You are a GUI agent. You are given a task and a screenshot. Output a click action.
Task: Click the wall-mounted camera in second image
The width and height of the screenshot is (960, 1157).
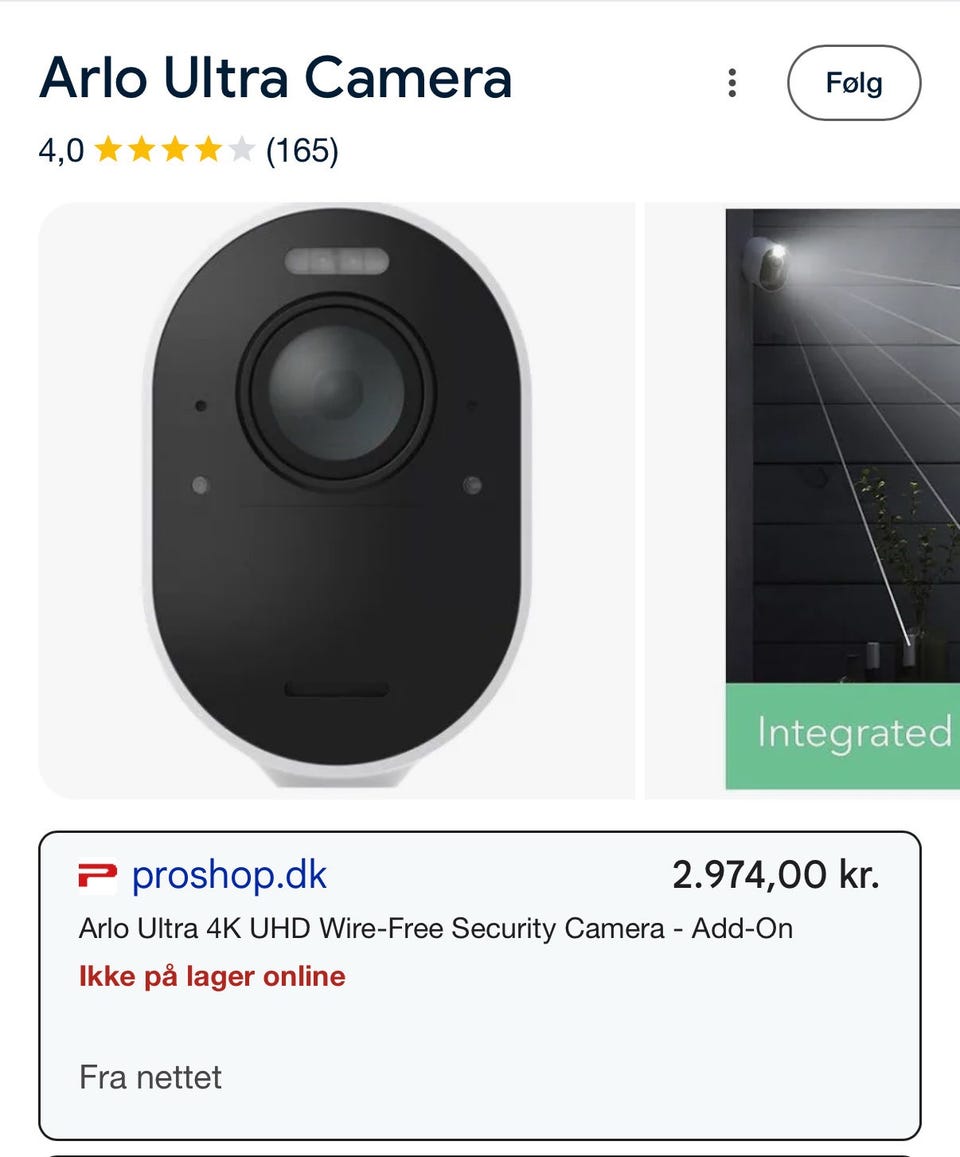click(x=769, y=263)
